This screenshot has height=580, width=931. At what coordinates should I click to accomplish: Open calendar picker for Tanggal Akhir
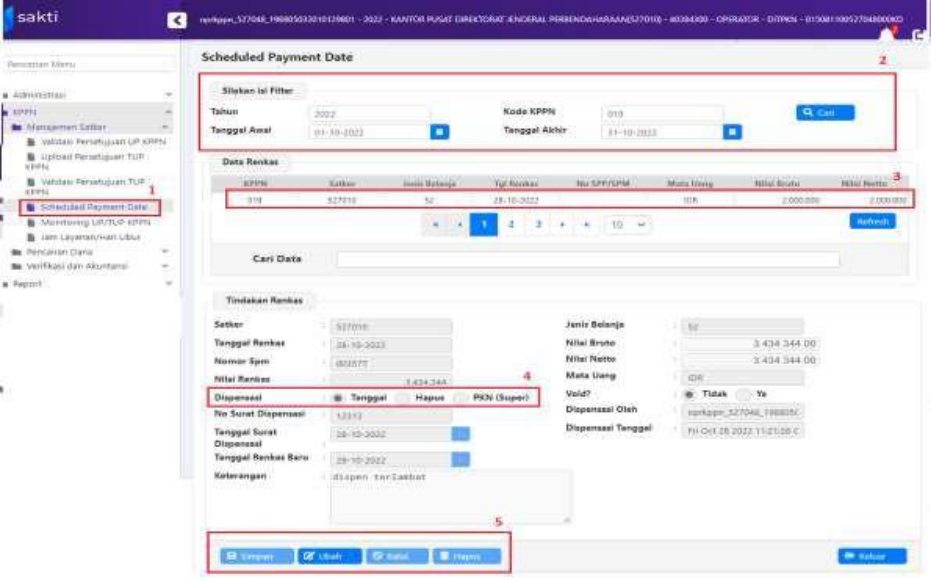pos(733,131)
